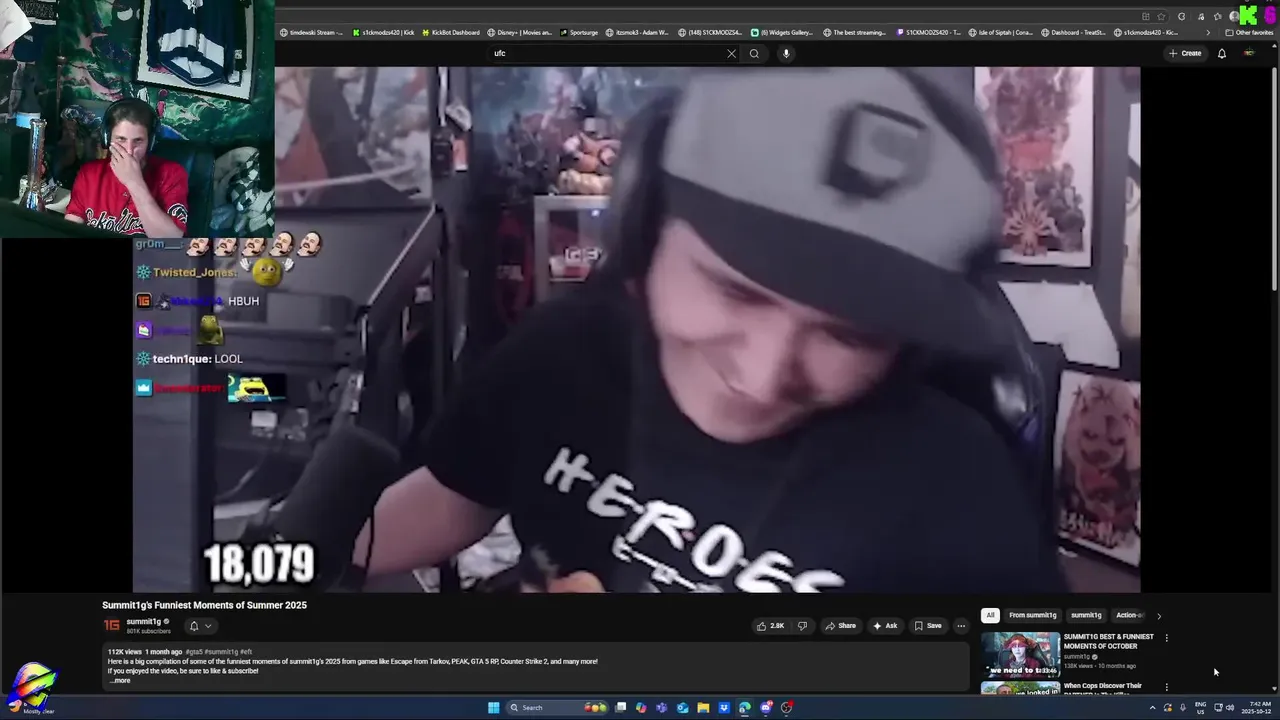Image resolution: width=1280 pixels, height=720 pixels.
Task: Share the Summit1g video
Action: (x=841, y=626)
